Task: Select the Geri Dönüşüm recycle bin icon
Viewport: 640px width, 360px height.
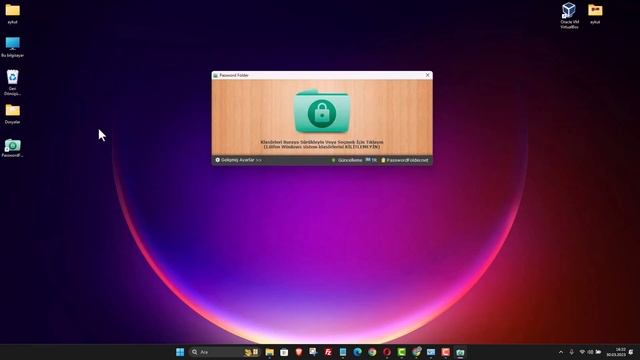Action: (x=12, y=82)
